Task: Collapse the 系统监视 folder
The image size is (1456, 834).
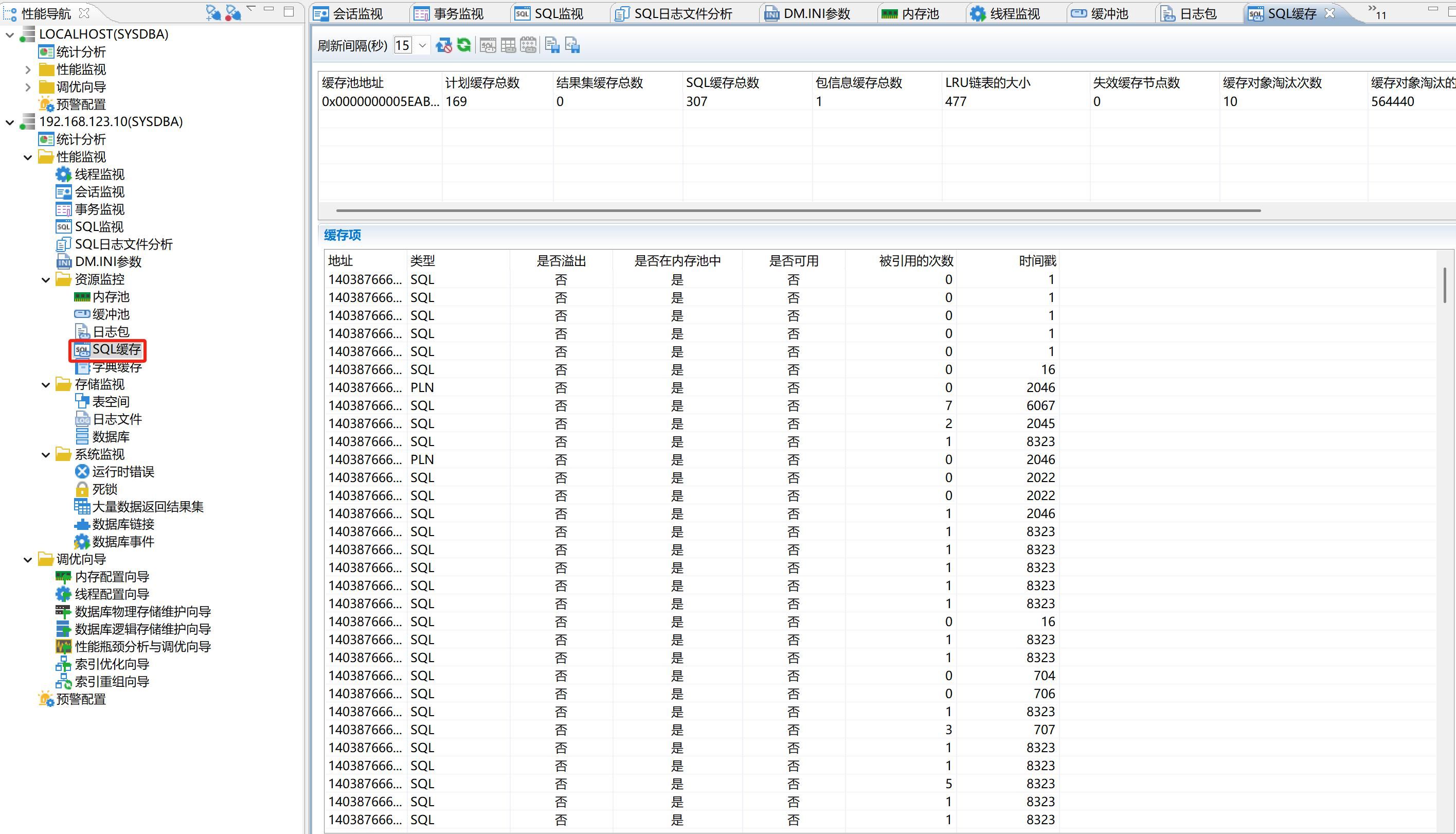Action: [46, 455]
